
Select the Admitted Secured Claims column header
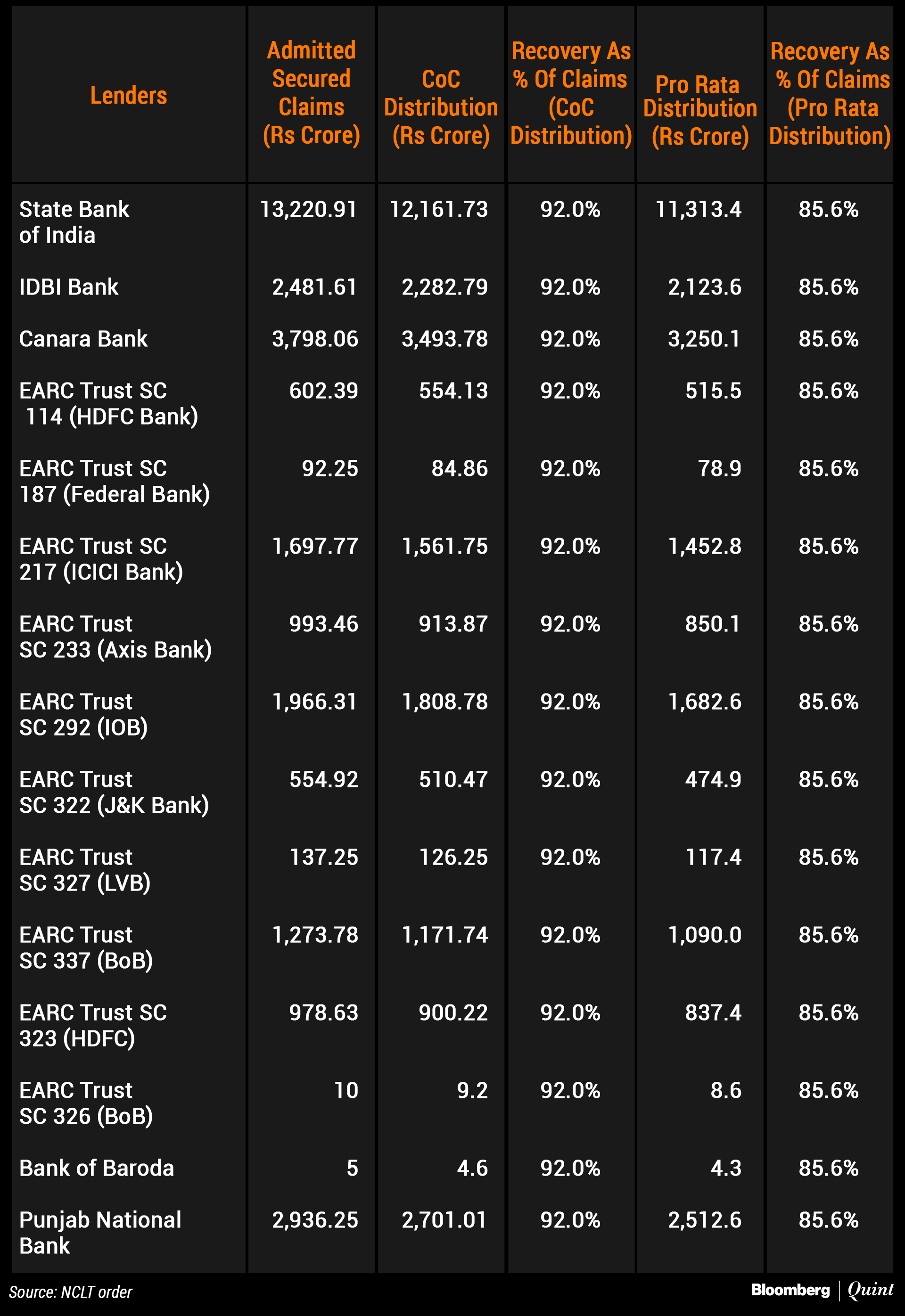coord(311,92)
